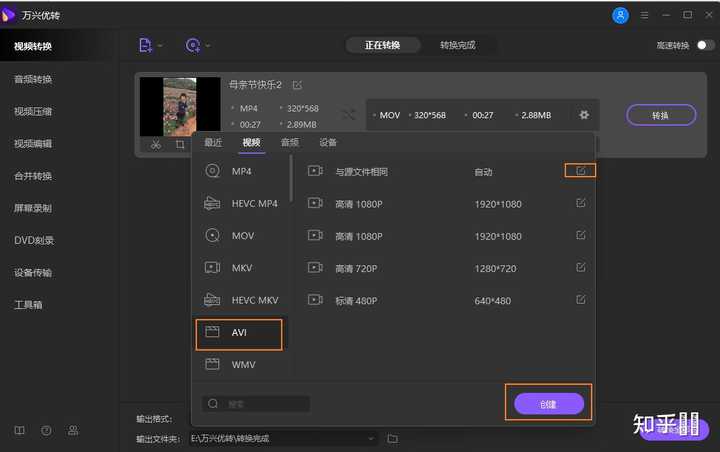Open 视频压缩 in the sidebar

point(33,112)
